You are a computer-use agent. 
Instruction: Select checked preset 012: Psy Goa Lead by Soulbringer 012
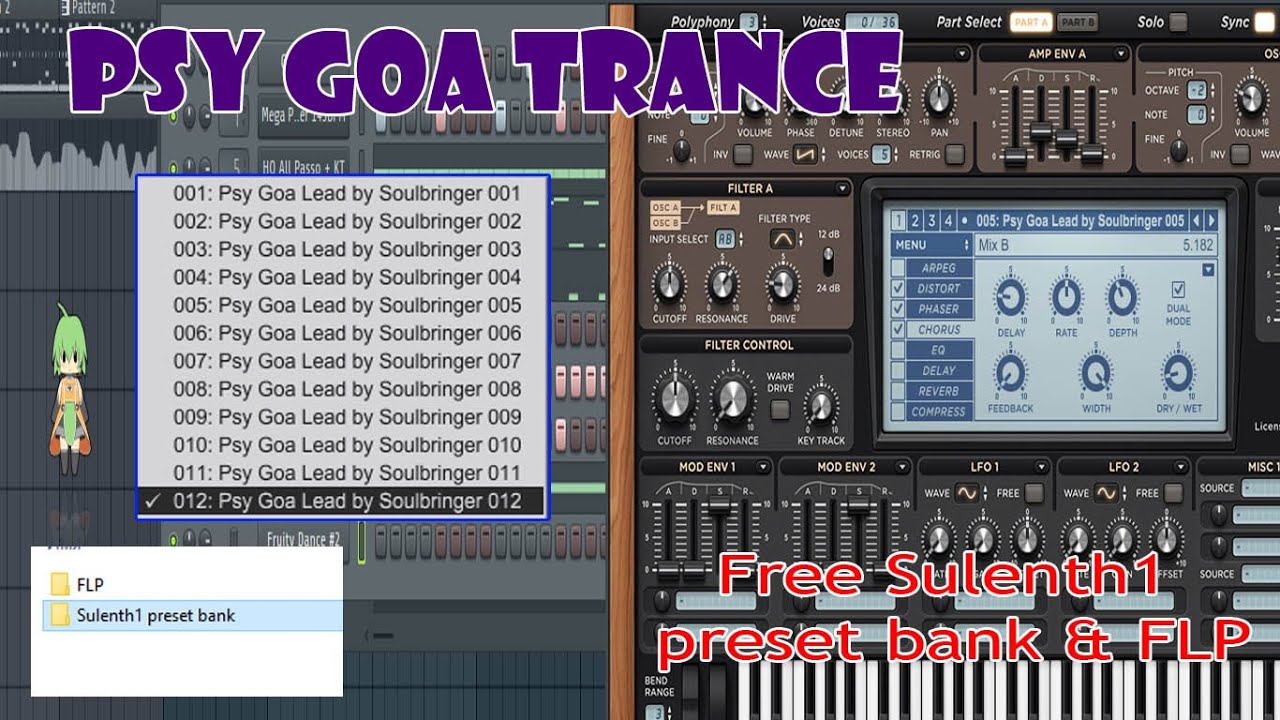(x=343, y=501)
